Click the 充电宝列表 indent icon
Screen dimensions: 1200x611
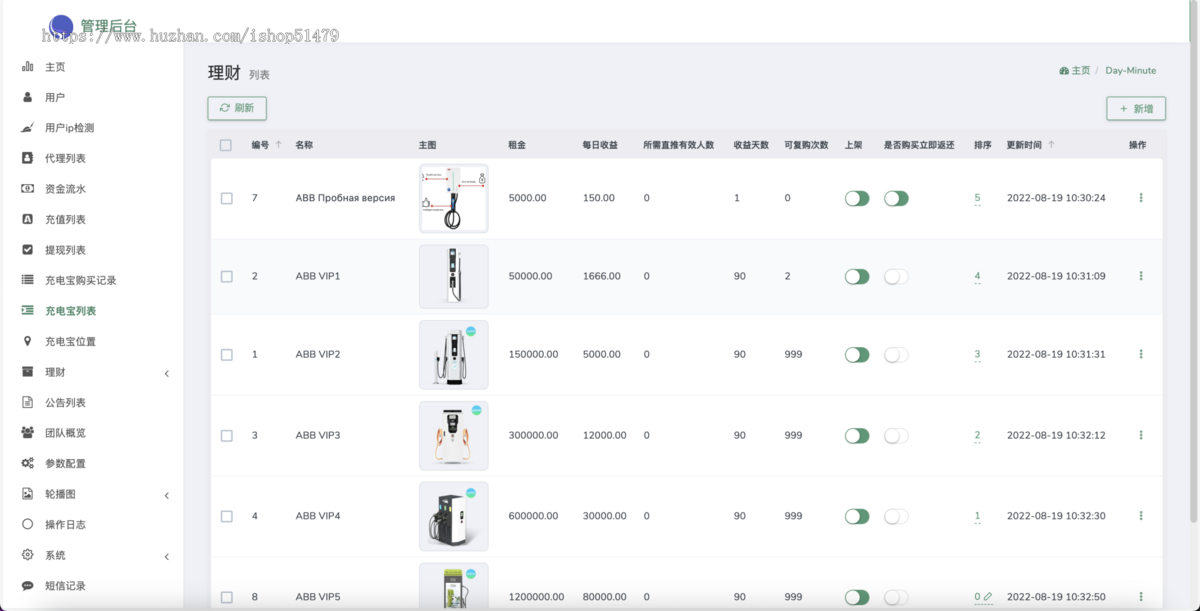pyautogui.click(x=27, y=311)
